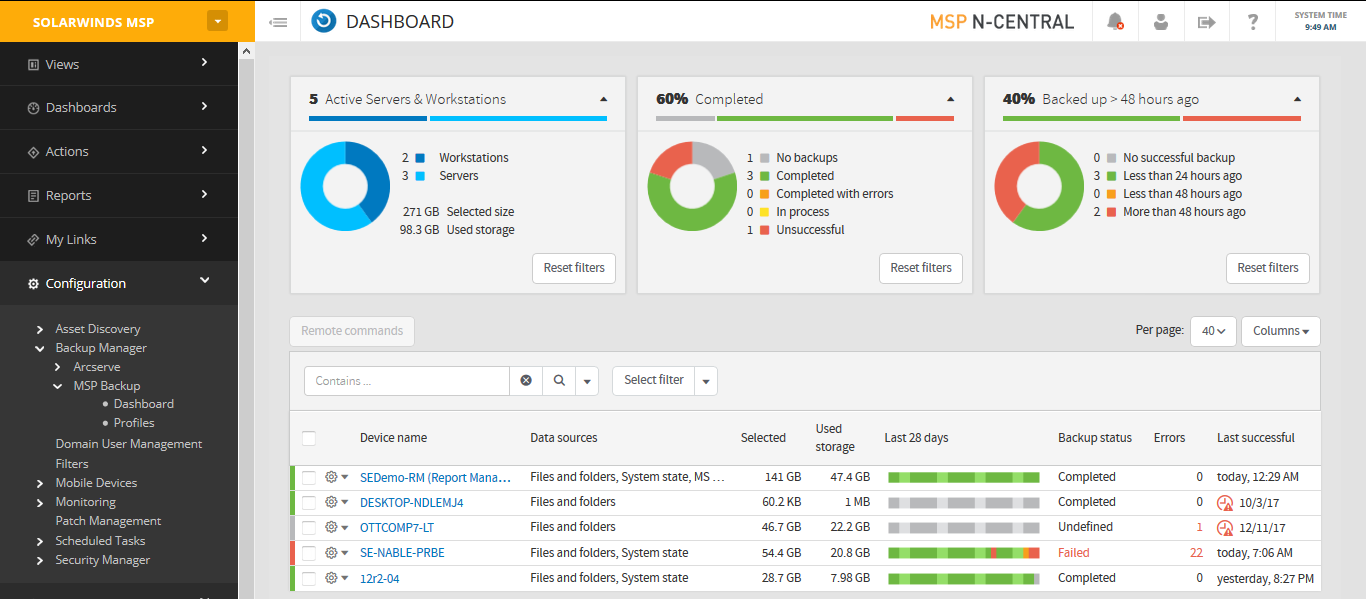Open device link SE-NABLE-PRBE
The width and height of the screenshot is (1366, 599).
coord(402,552)
